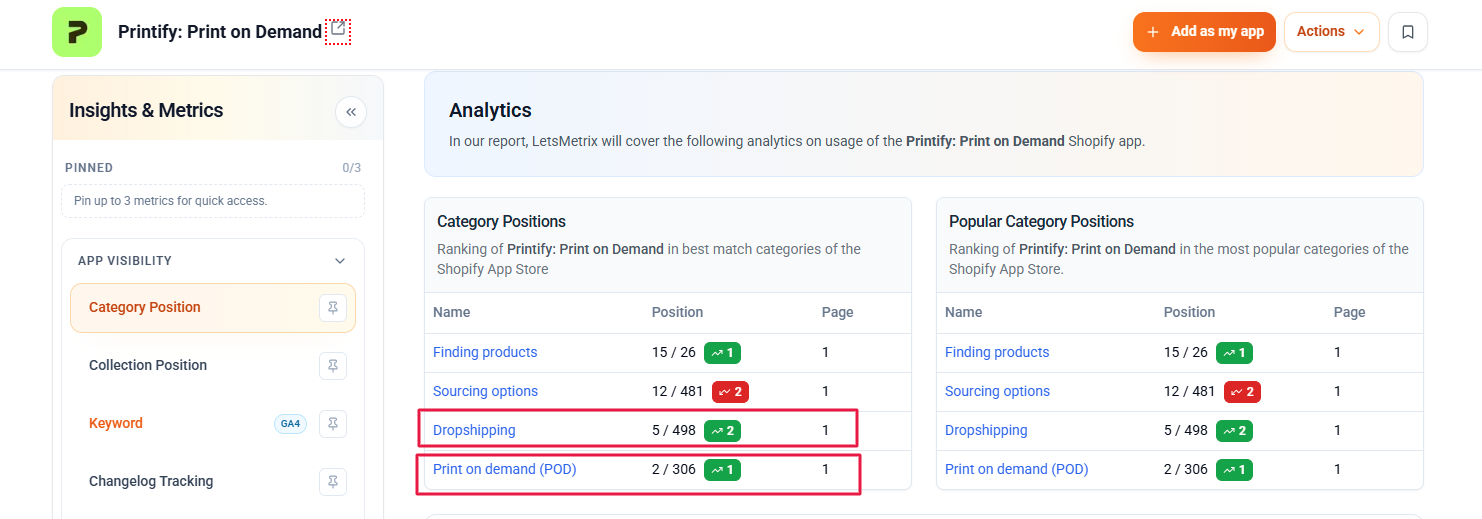Pin the Changelog Tracking metric
The height and width of the screenshot is (519, 1482).
[333, 482]
